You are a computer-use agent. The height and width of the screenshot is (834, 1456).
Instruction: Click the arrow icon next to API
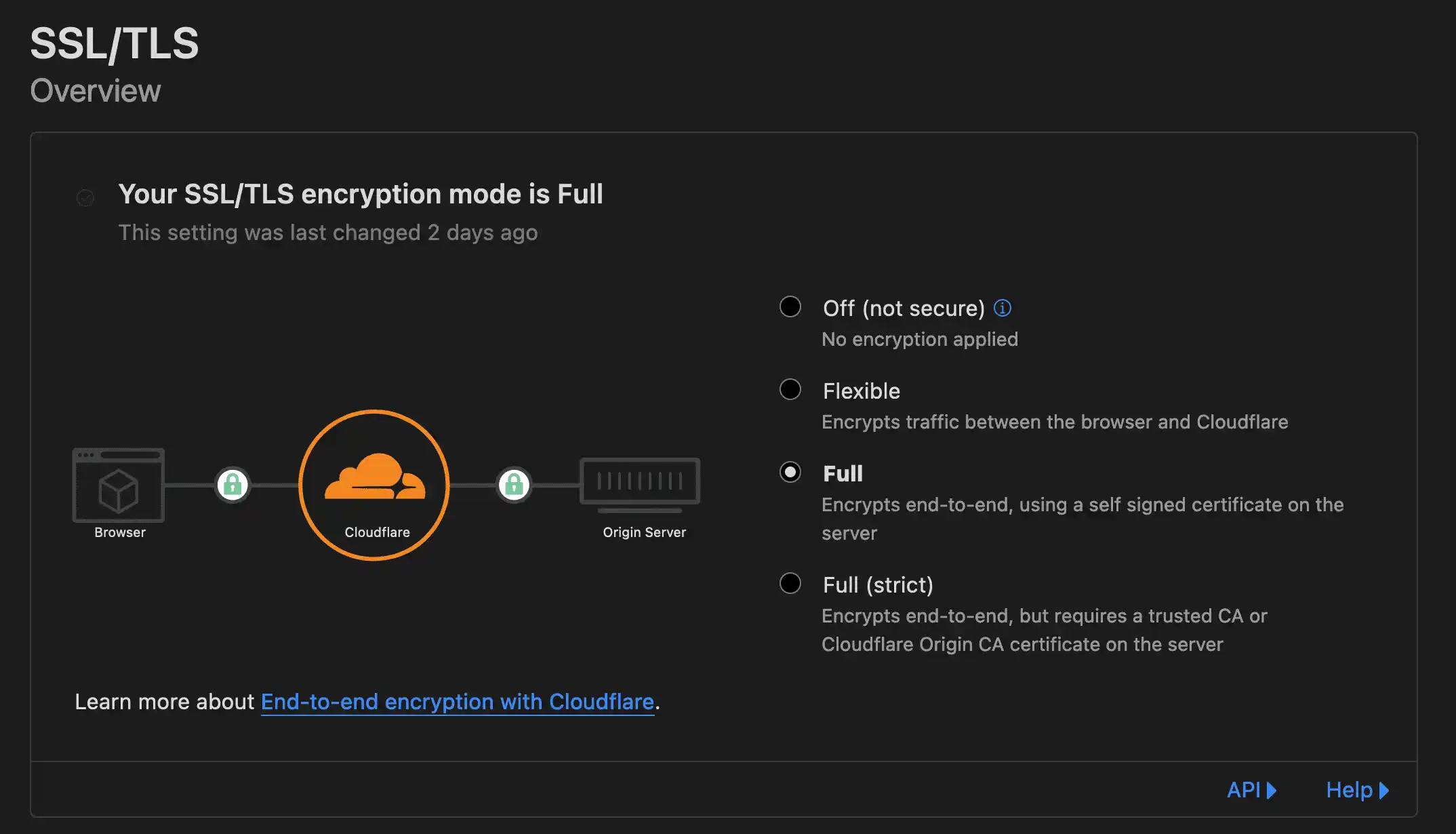point(1273,790)
